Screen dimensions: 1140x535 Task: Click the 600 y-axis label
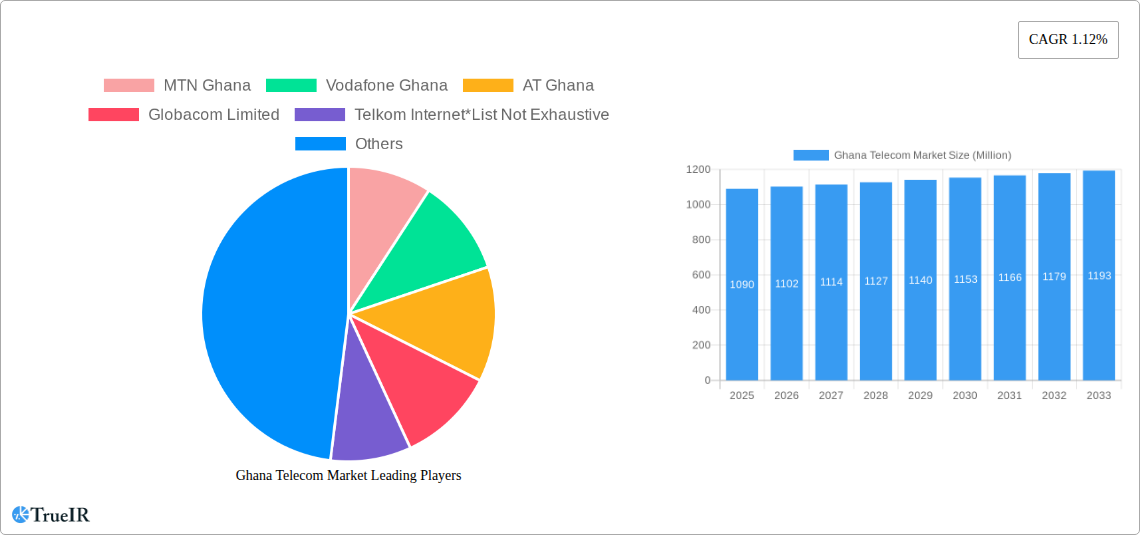coord(701,275)
